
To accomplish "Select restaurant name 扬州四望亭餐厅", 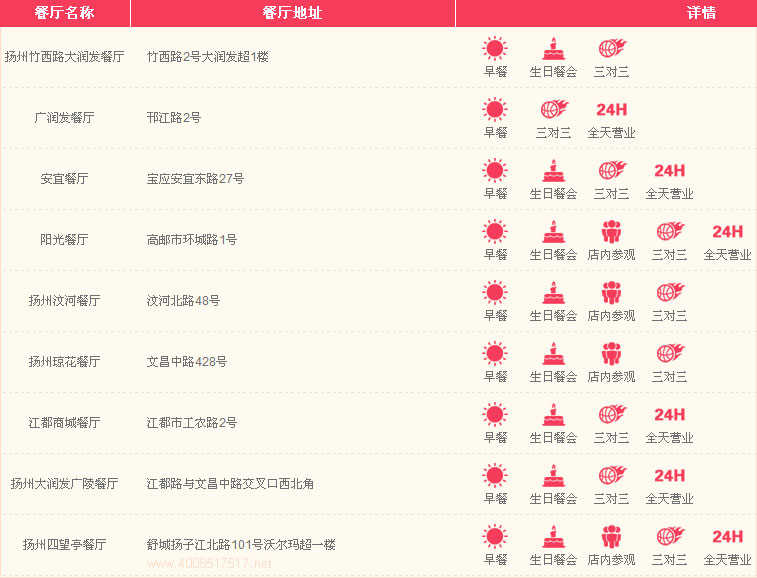I will tap(65, 545).
